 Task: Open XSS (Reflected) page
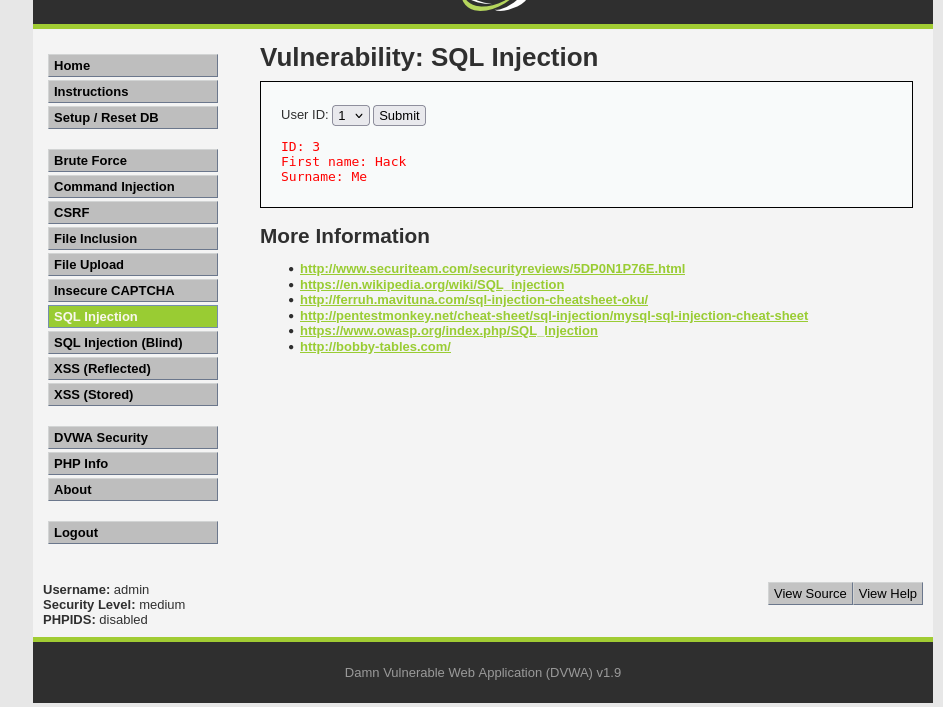(132, 369)
